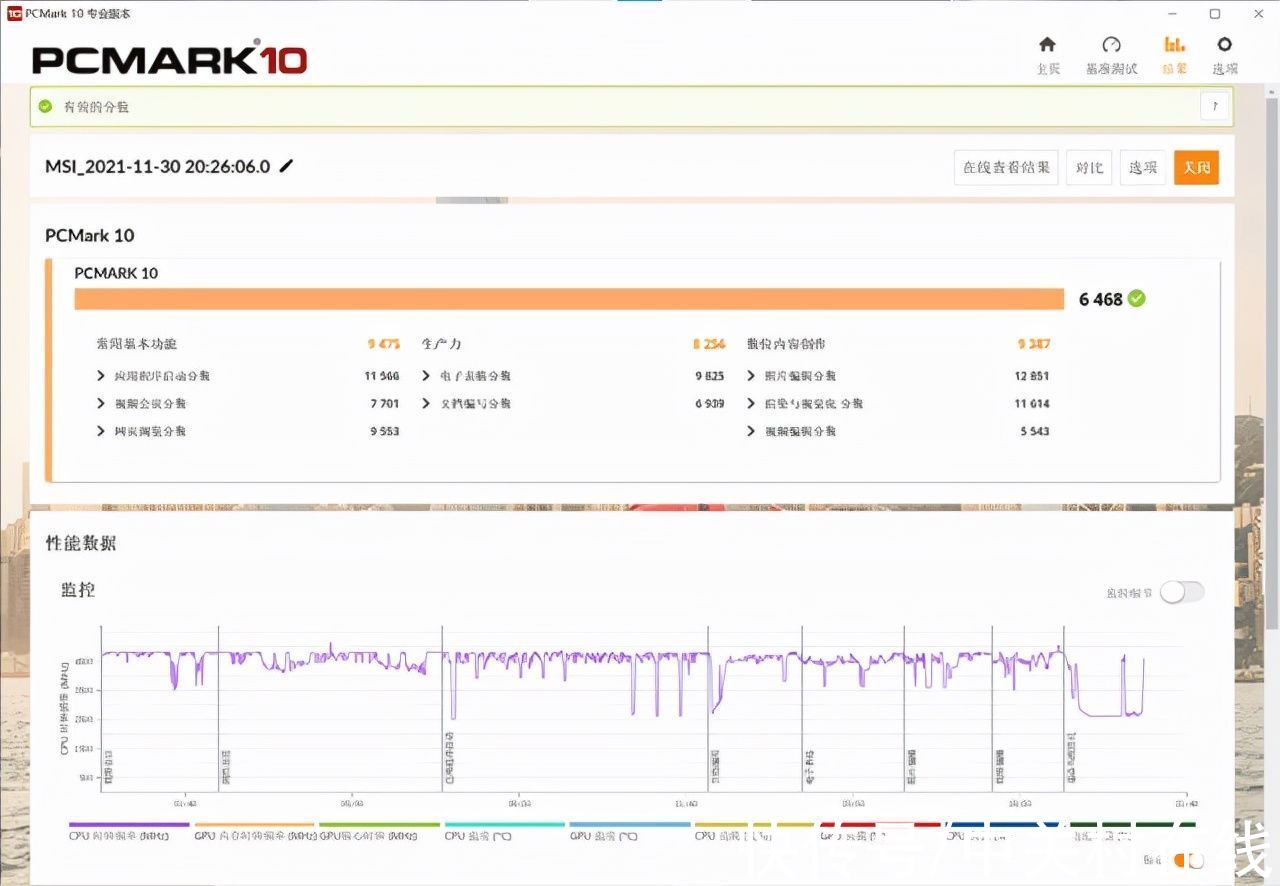
Task: Click the Productivity score 8 254
Action: point(709,344)
